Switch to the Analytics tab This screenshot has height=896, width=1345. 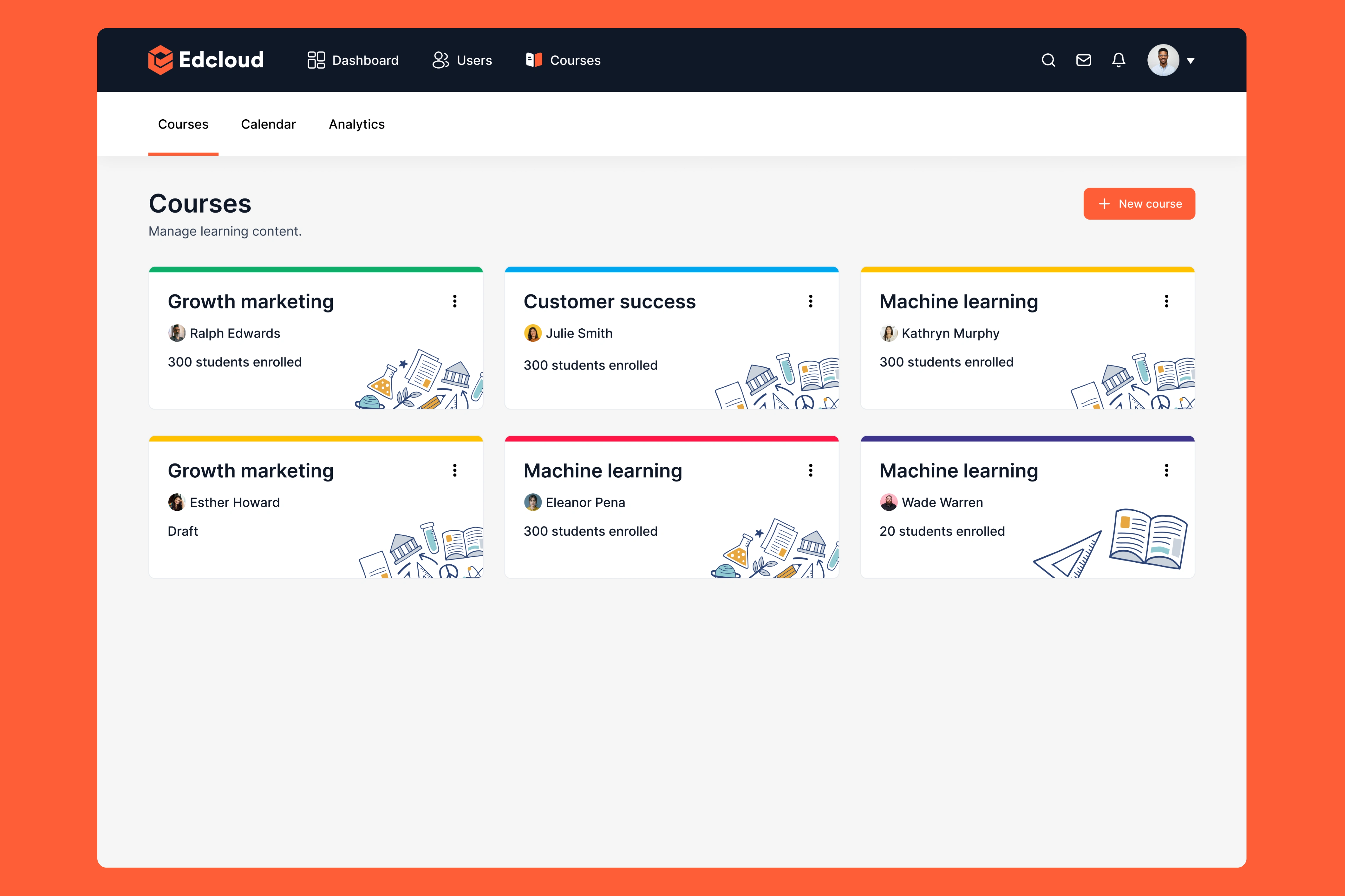point(356,124)
